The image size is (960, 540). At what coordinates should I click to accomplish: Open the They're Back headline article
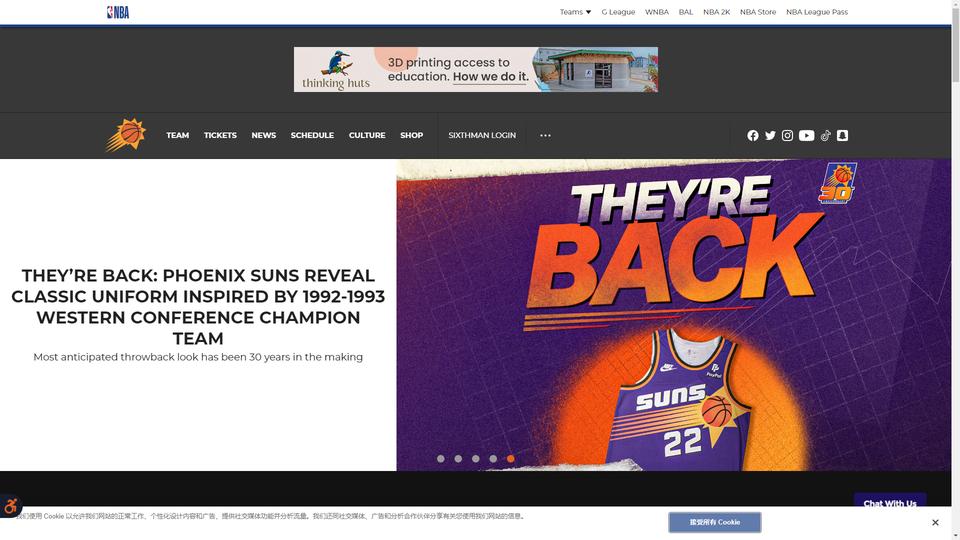[x=198, y=307]
